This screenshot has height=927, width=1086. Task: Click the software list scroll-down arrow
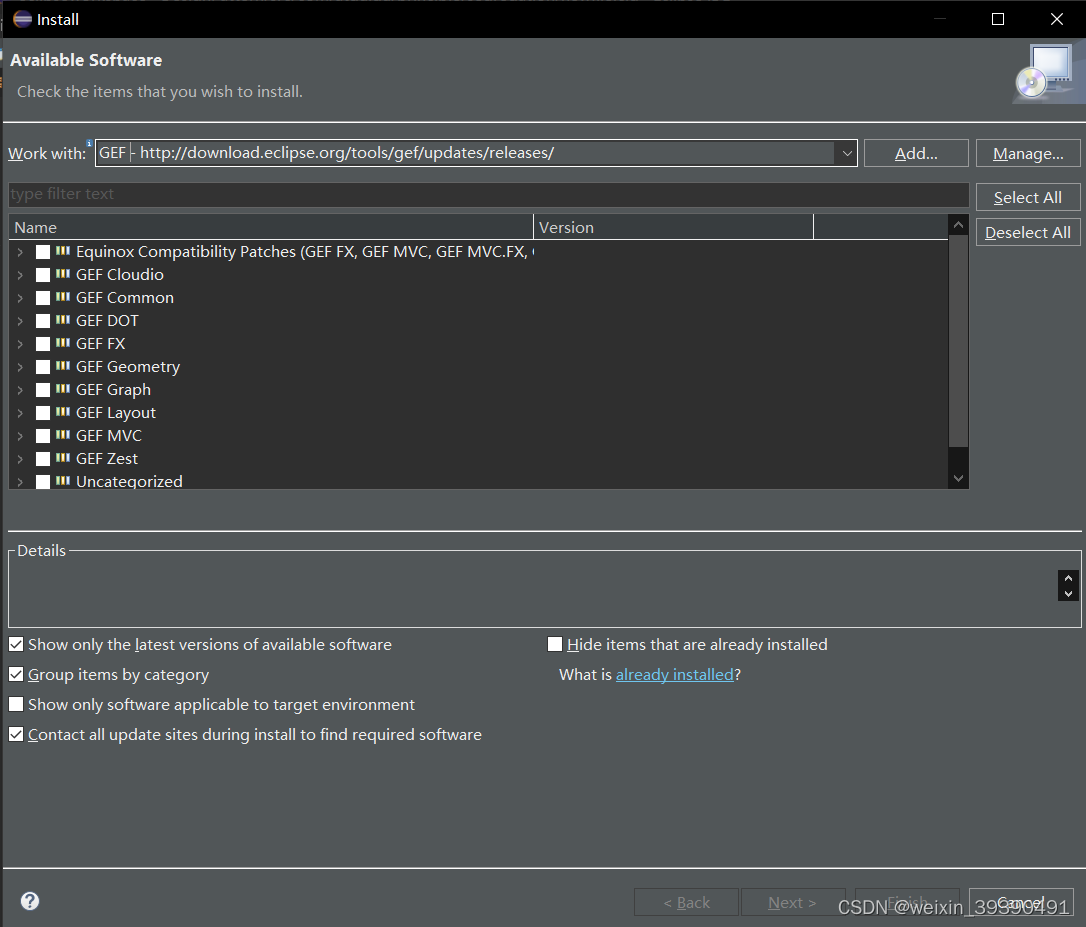959,478
